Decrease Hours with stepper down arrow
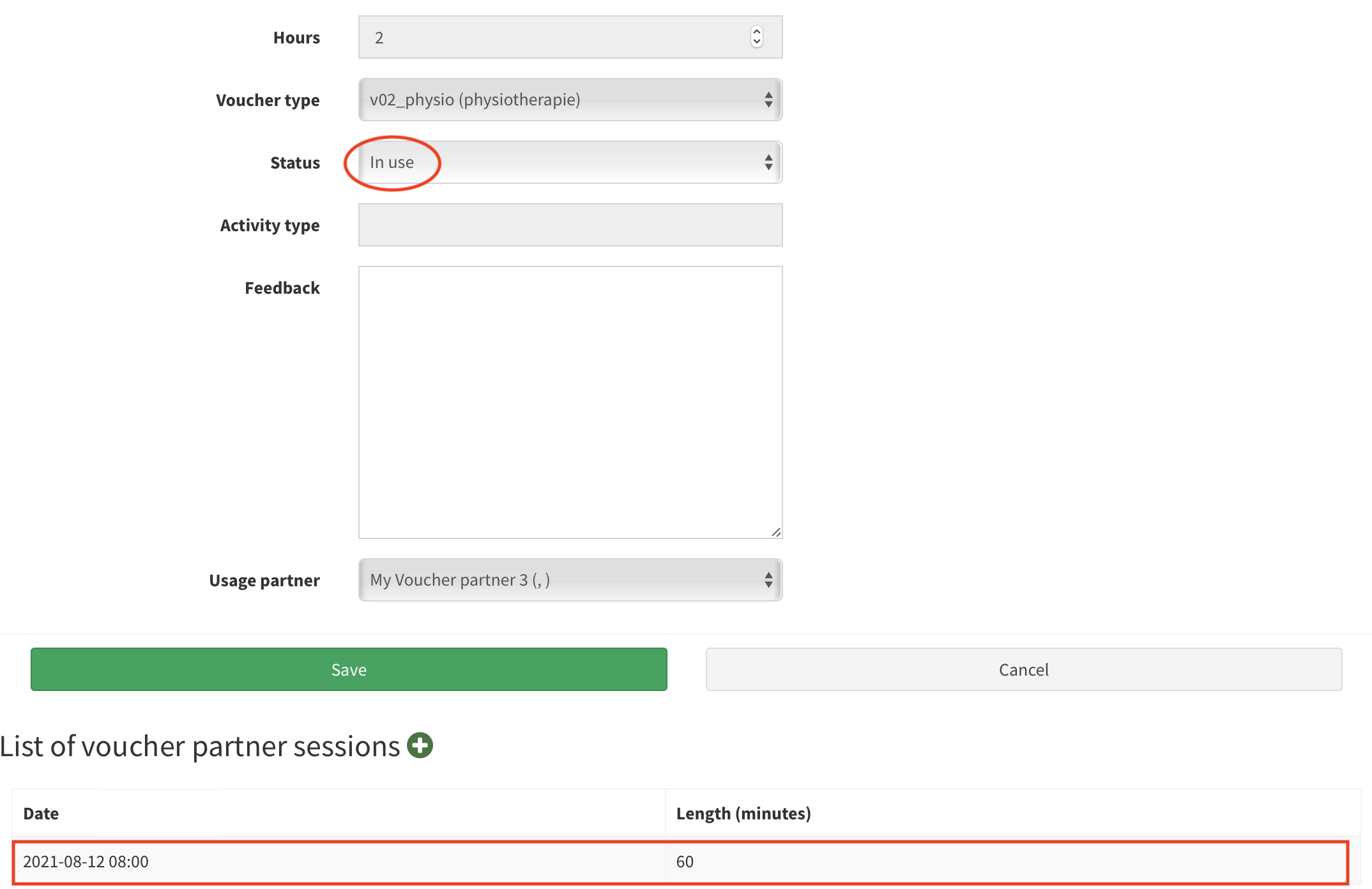The image size is (1372, 889). click(x=757, y=43)
